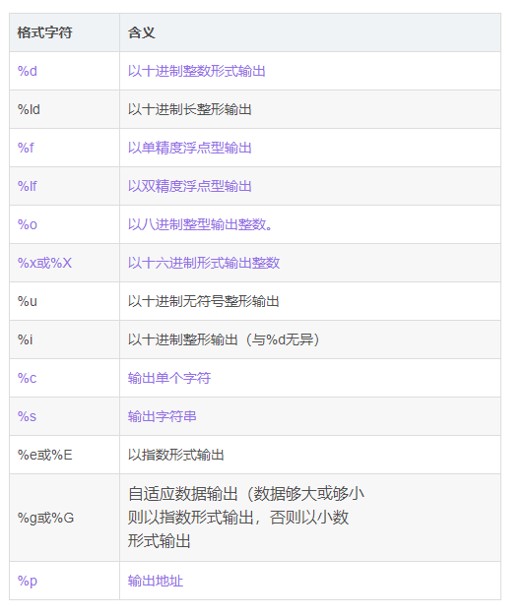Select the 输出字符串 description
This screenshot has height=606, width=515.
[162, 416]
